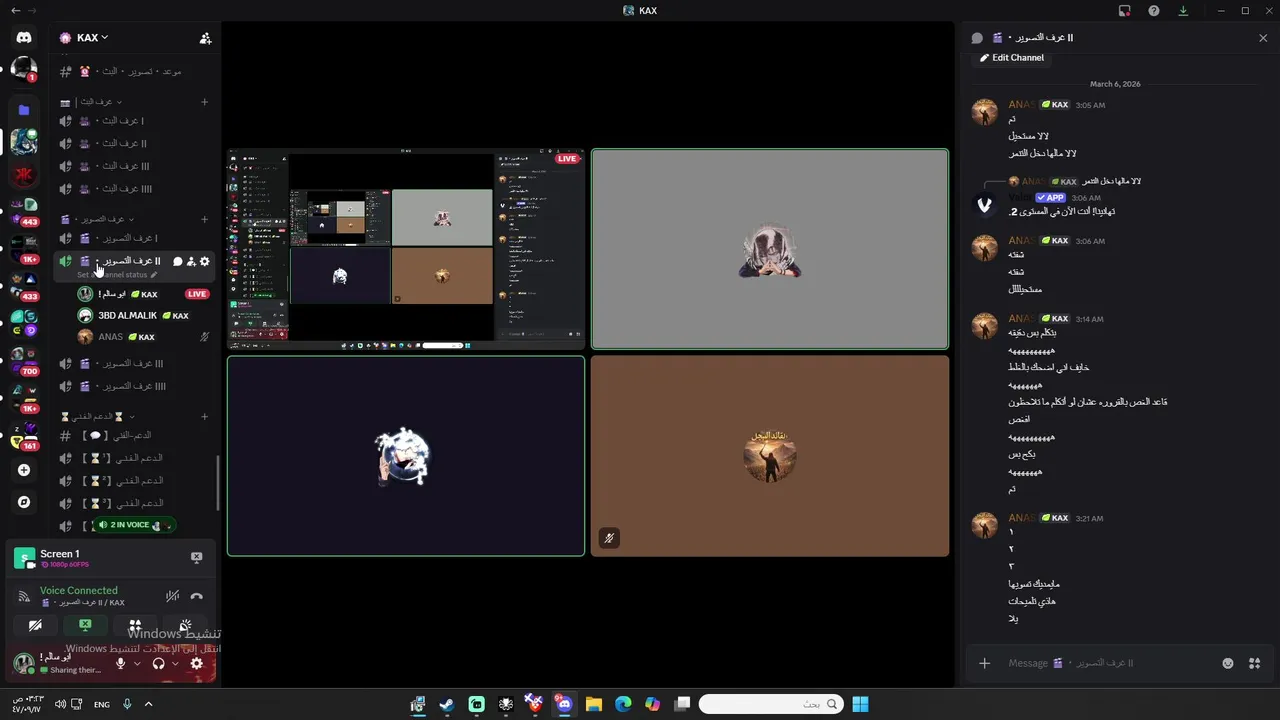Select the dark navy participant tile
The height and width of the screenshot is (720, 1280).
pyautogui.click(x=405, y=456)
